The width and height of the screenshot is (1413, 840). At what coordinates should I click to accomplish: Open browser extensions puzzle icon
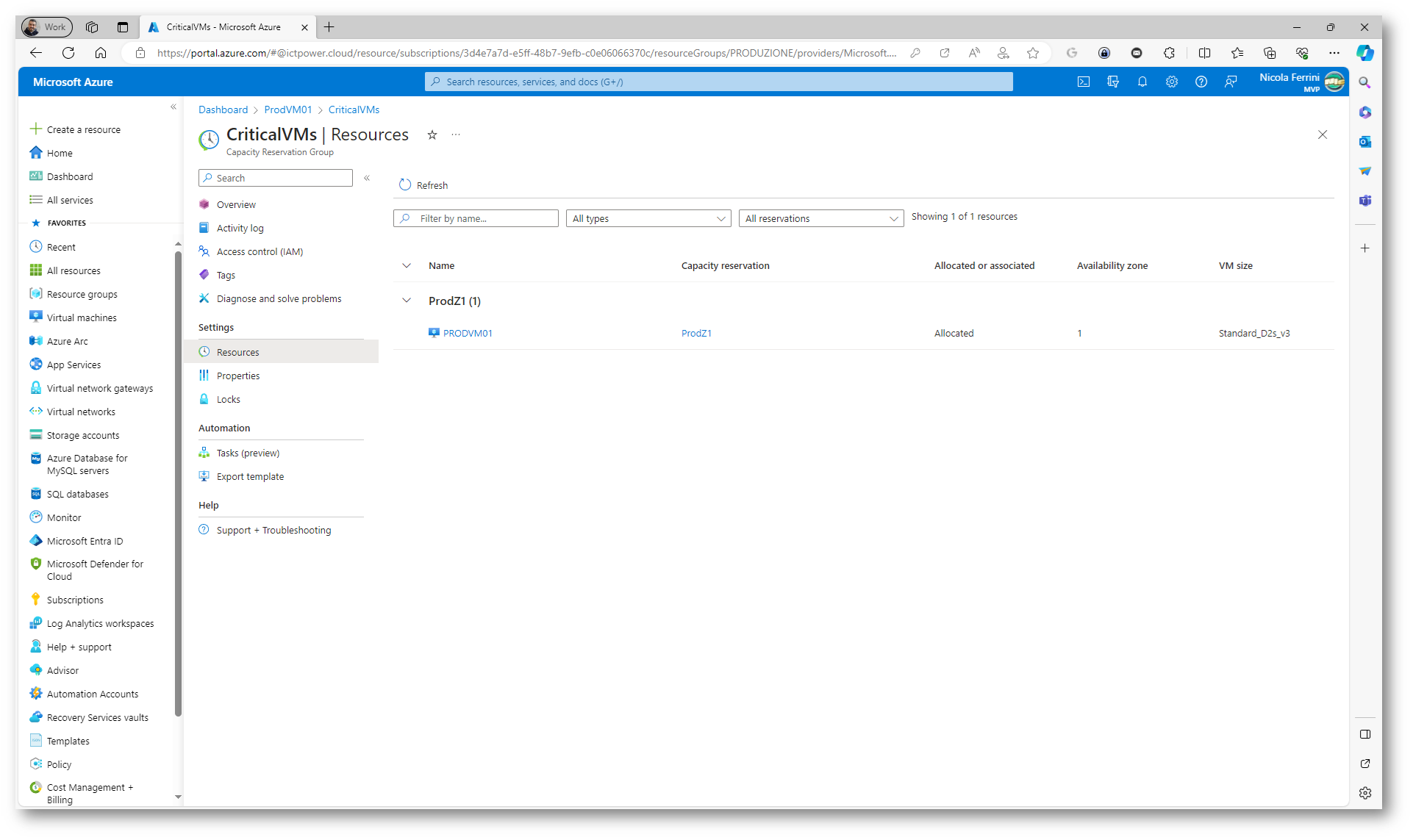pyautogui.click(x=1169, y=53)
